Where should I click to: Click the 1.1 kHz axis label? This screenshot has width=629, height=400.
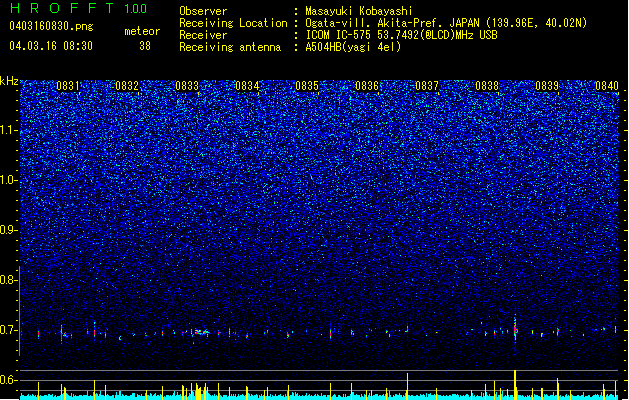[9, 131]
